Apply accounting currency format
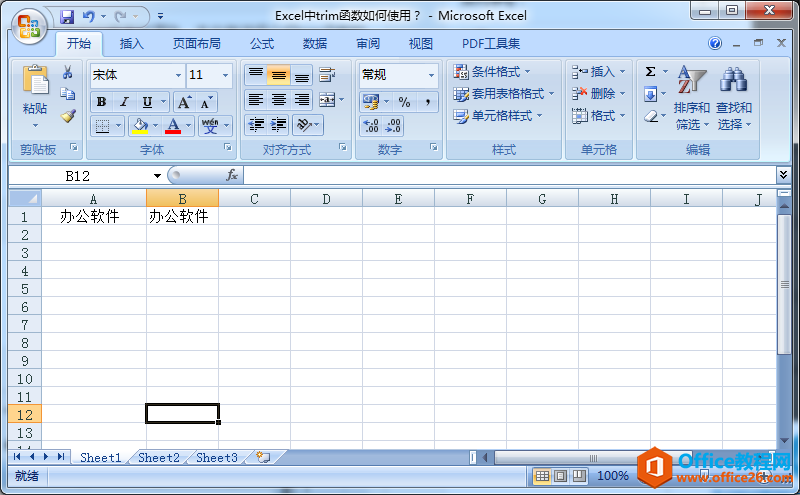 pos(371,102)
